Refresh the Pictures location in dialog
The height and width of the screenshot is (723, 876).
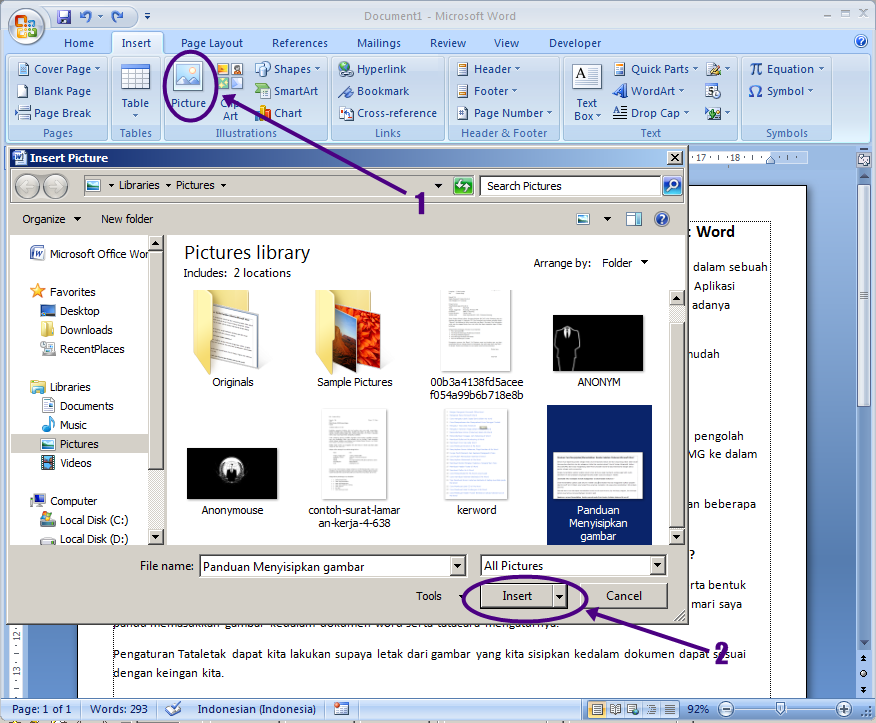click(x=463, y=185)
